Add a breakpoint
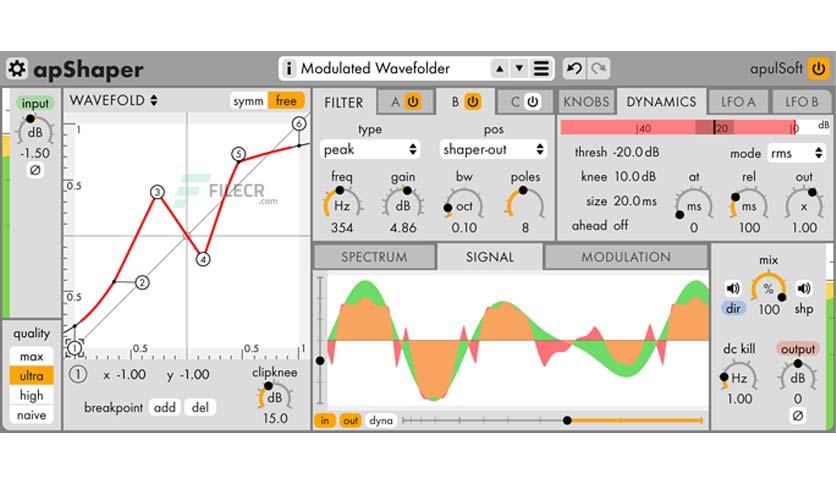836x484 pixels. (x=165, y=408)
